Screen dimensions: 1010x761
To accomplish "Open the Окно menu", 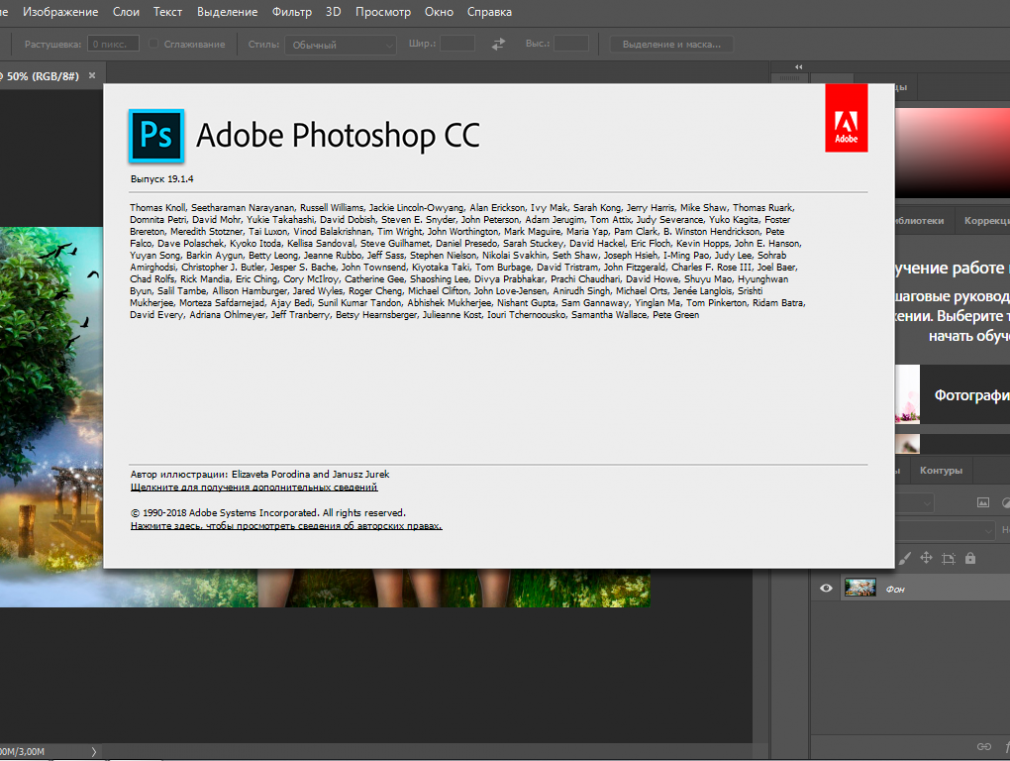I will click(x=439, y=12).
